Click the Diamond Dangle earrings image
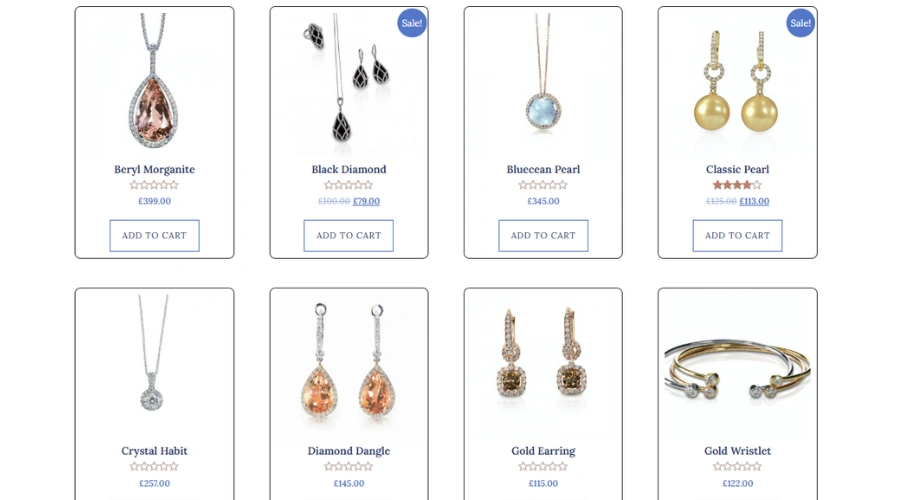900x500 pixels. click(x=349, y=364)
